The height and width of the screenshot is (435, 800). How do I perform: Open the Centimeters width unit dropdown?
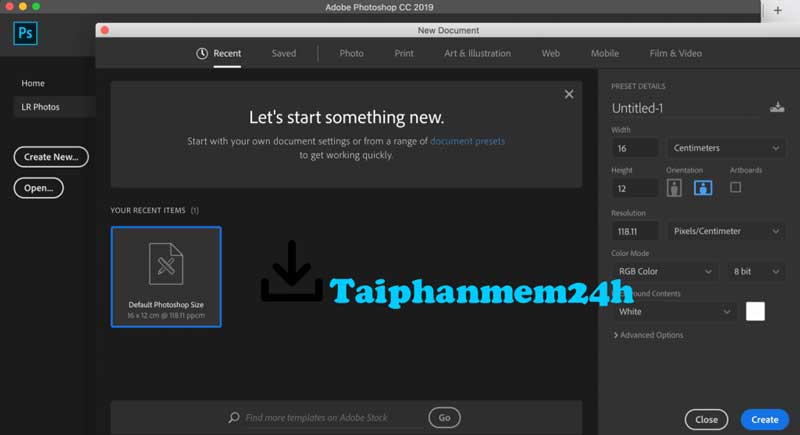(x=725, y=148)
